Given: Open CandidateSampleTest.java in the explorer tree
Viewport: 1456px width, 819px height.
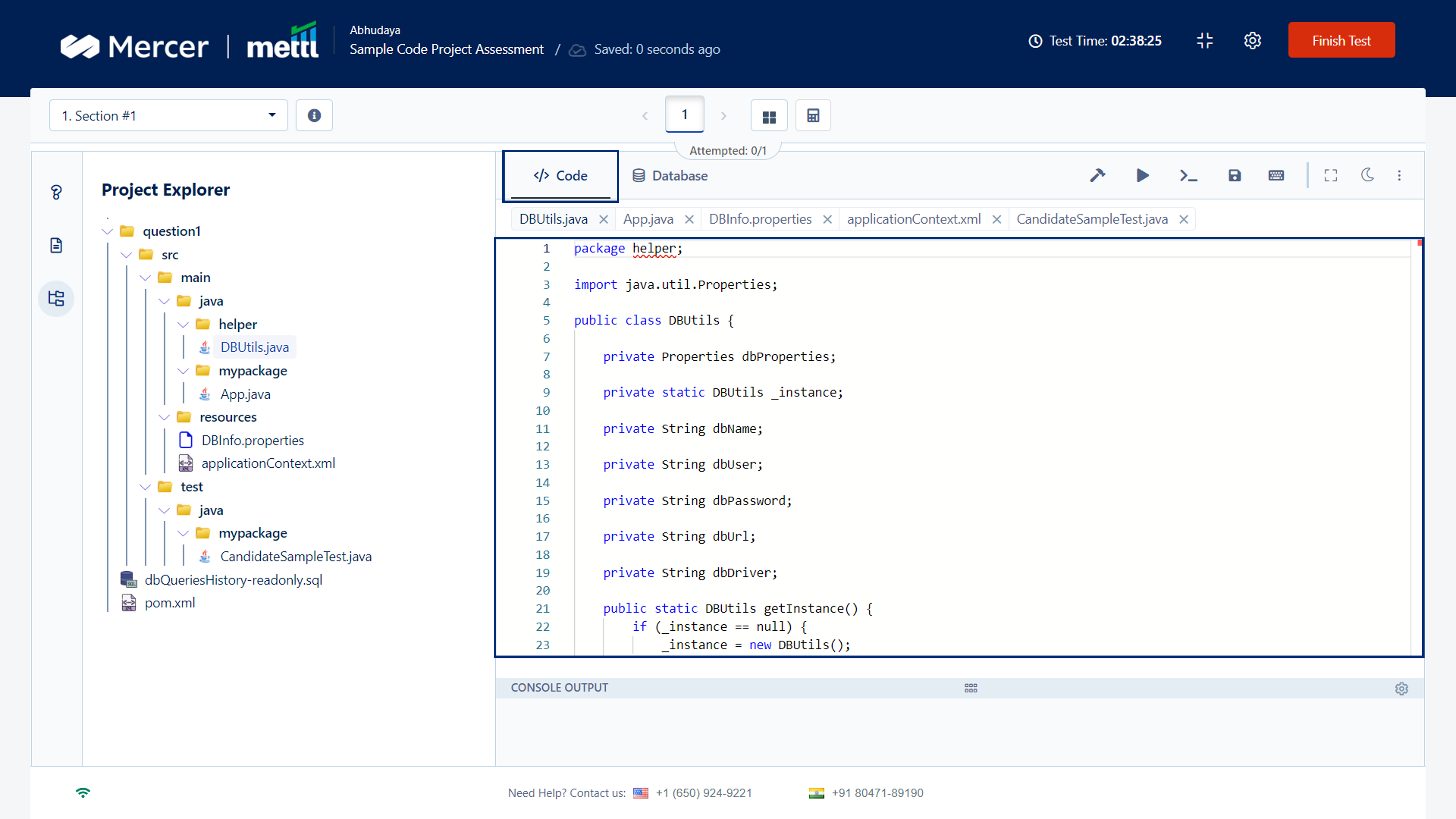Looking at the screenshot, I should point(296,557).
